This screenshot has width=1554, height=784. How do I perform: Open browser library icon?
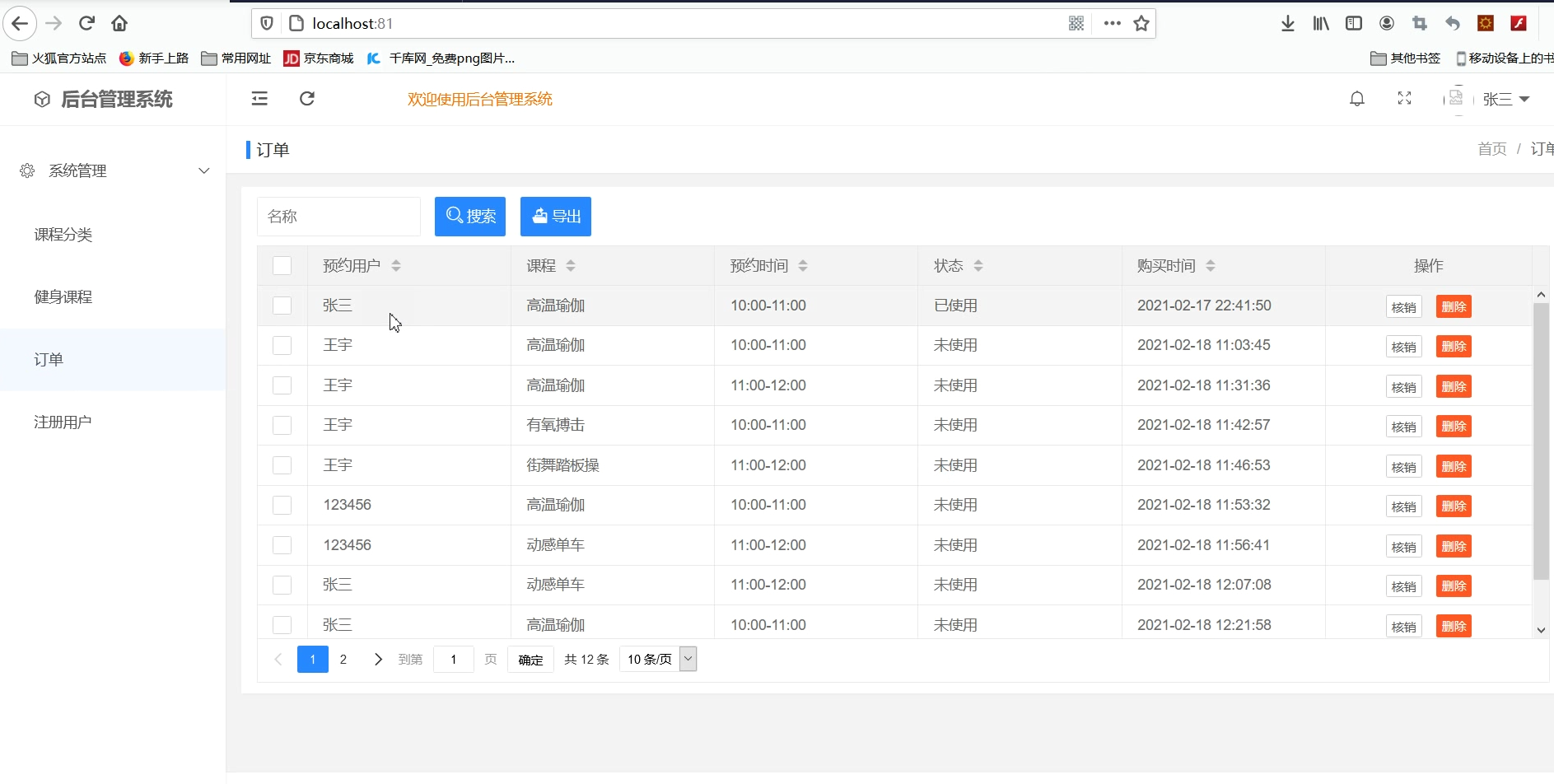(x=1321, y=23)
